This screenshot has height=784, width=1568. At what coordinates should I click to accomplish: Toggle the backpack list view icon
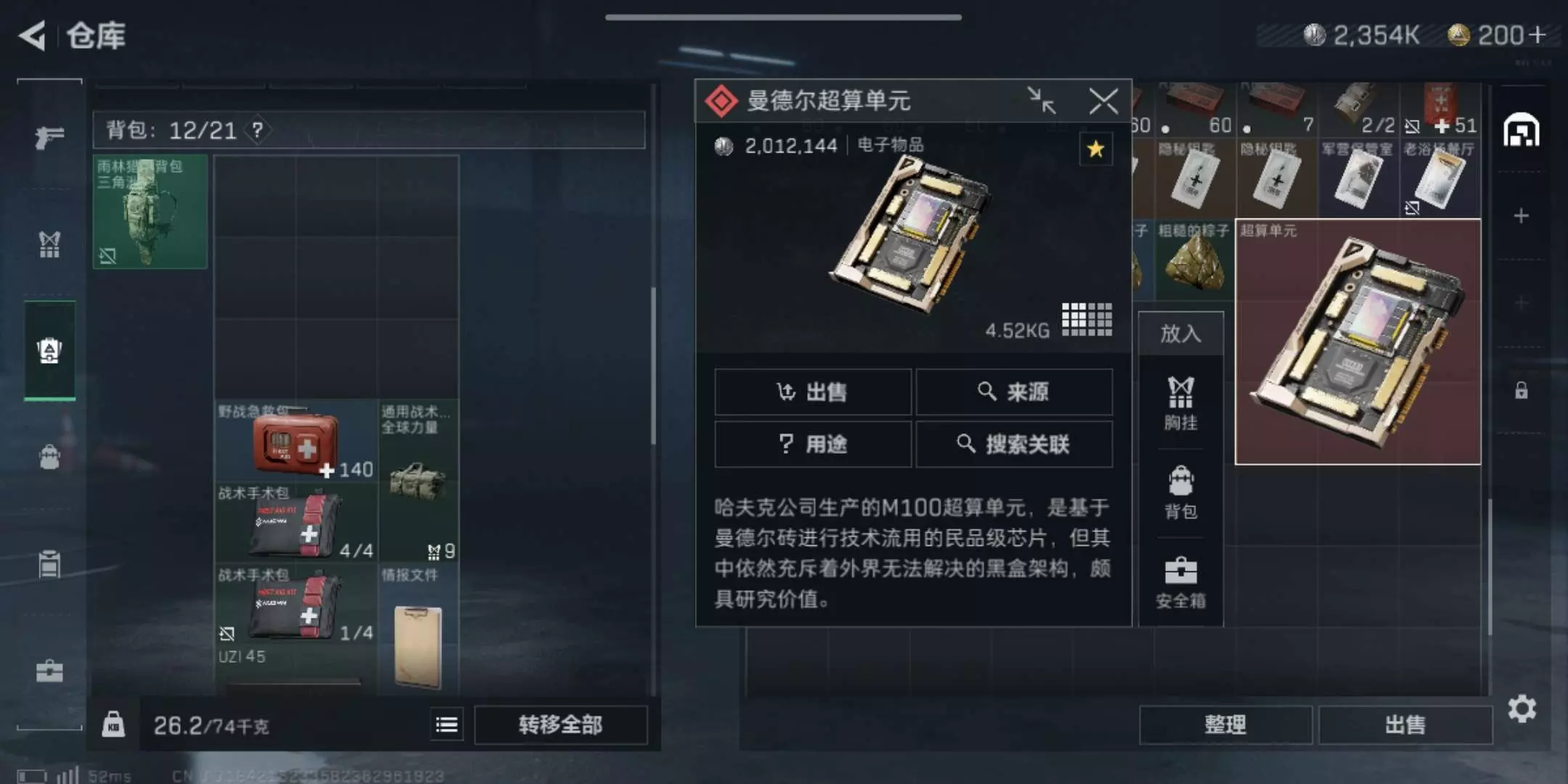tap(446, 724)
